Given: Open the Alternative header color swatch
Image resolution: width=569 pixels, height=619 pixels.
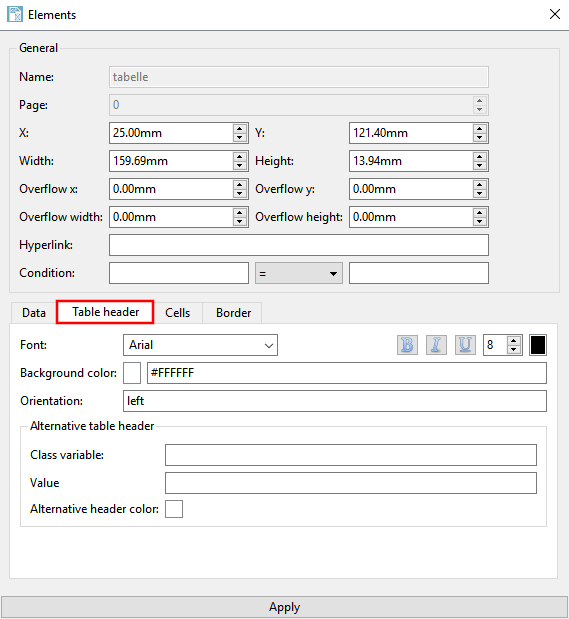Looking at the screenshot, I should pyautogui.click(x=174, y=509).
